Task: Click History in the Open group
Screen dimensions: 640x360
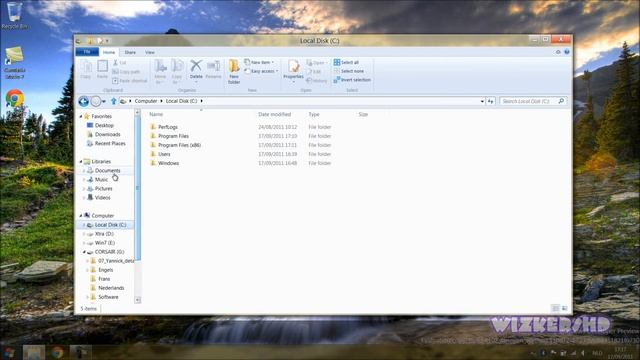Action: (x=317, y=81)
